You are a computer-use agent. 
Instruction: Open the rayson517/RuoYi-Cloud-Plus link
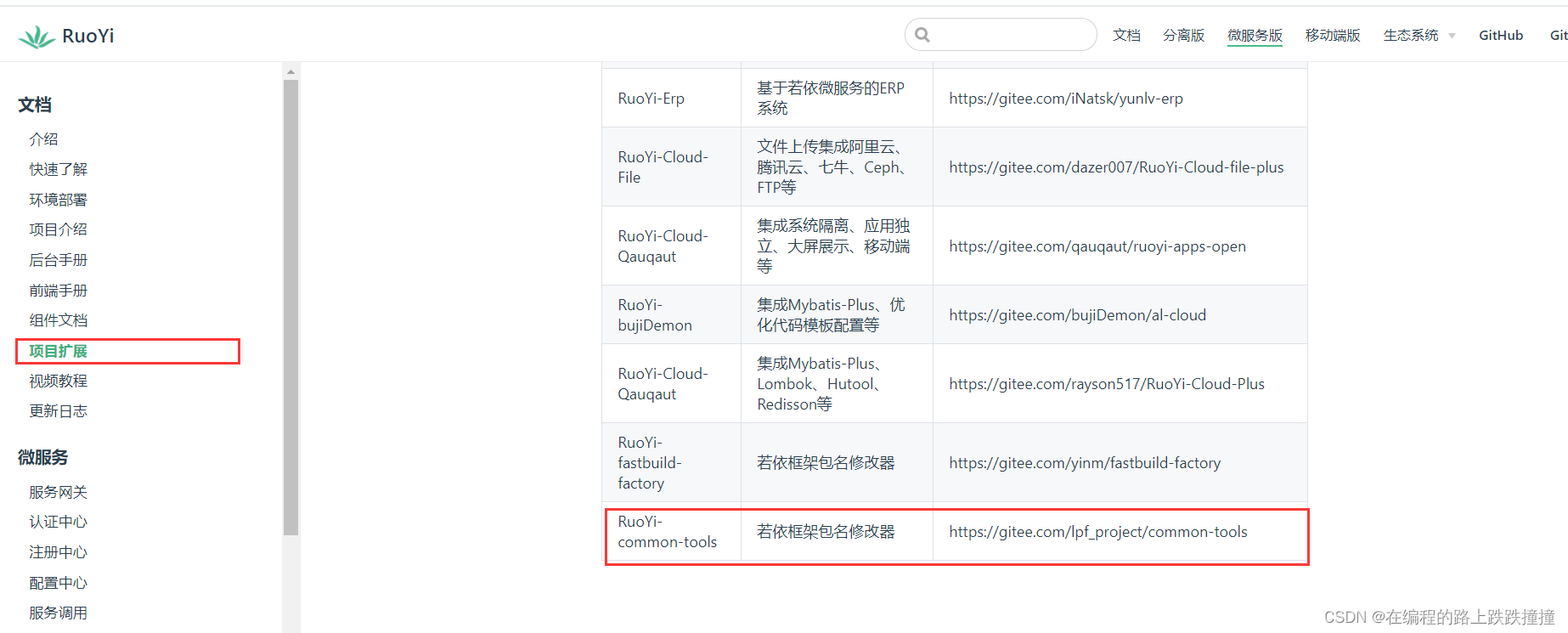[x=1107, y=384]
